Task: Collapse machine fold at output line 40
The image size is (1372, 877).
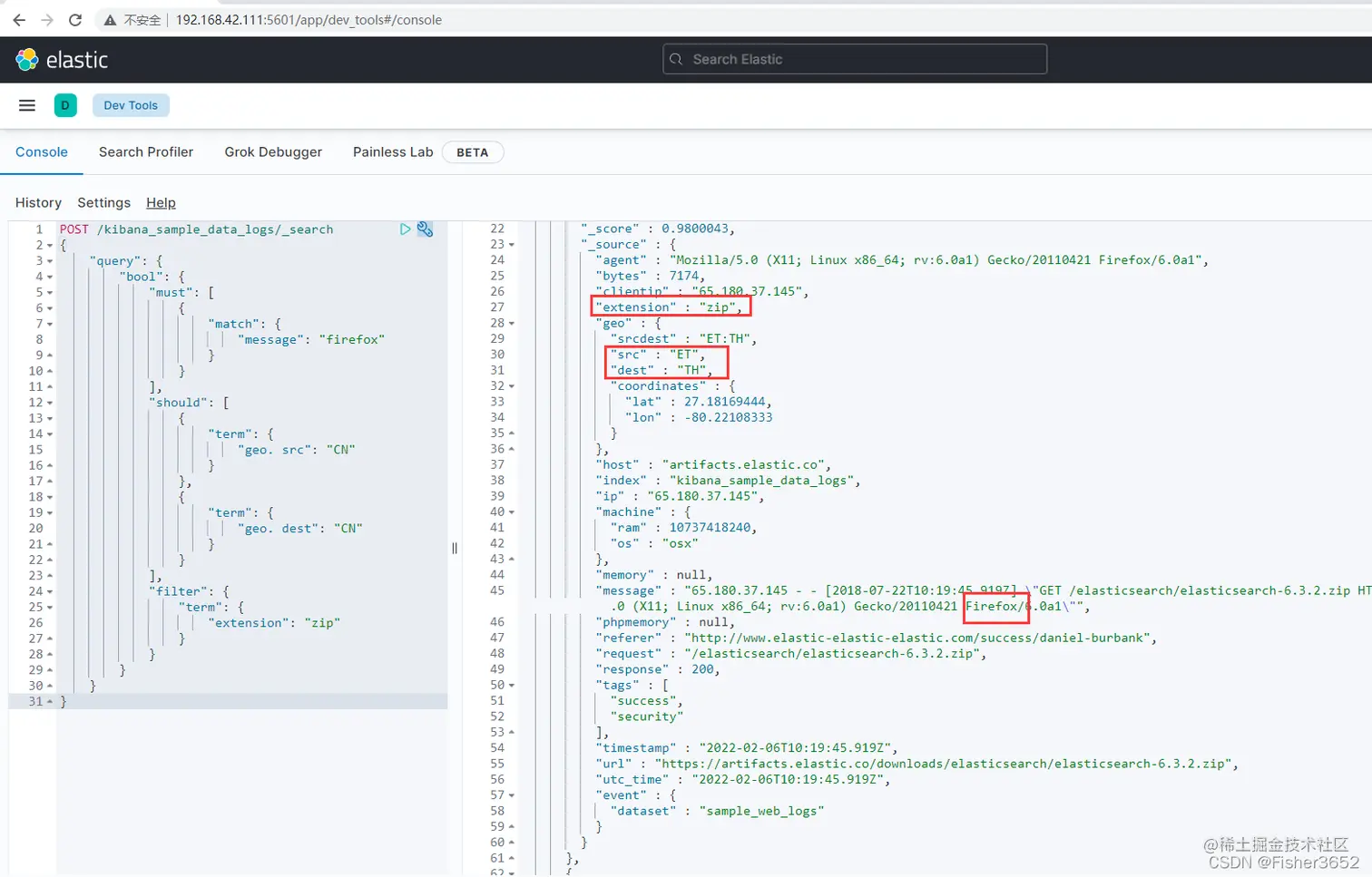Action: 512,512
